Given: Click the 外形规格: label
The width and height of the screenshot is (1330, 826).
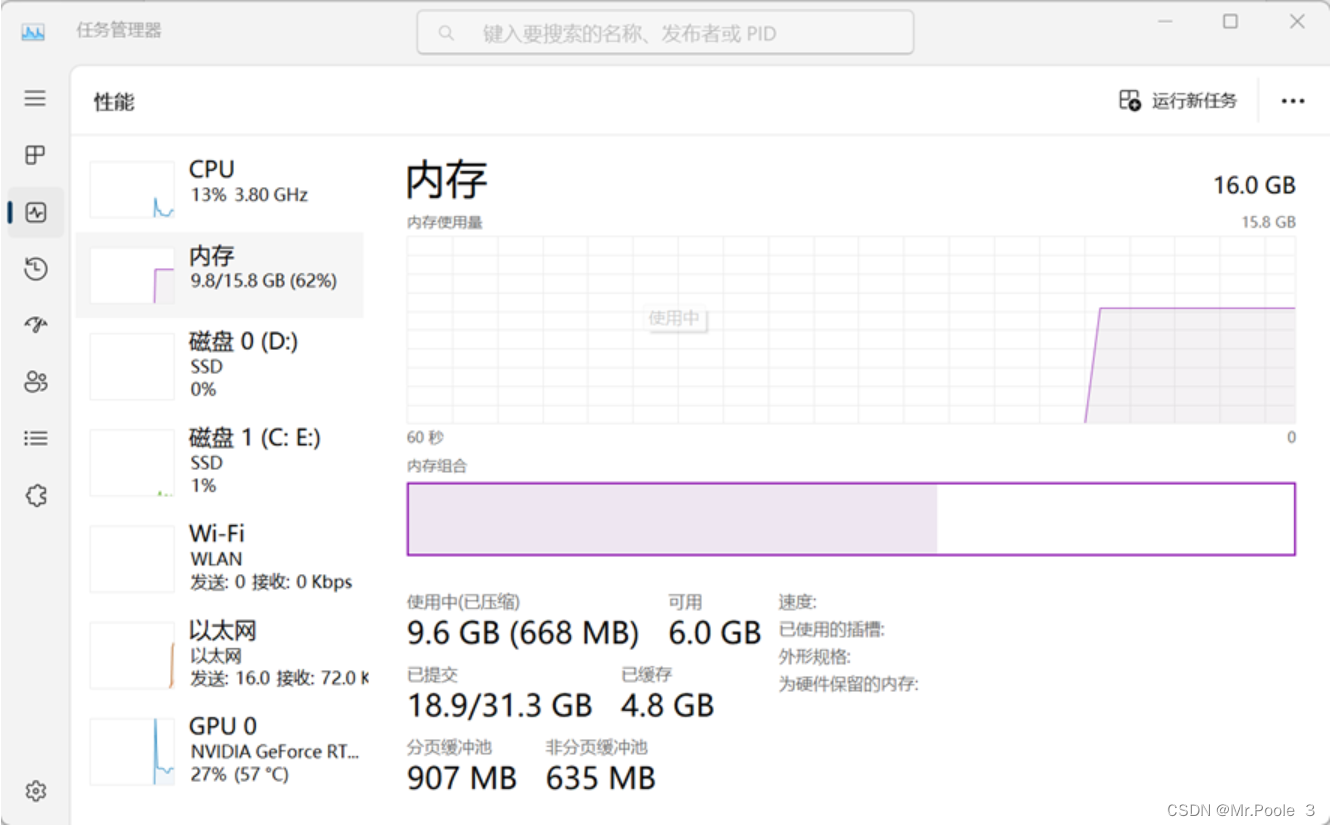Looking at the screenshot, I should point(815,657).
